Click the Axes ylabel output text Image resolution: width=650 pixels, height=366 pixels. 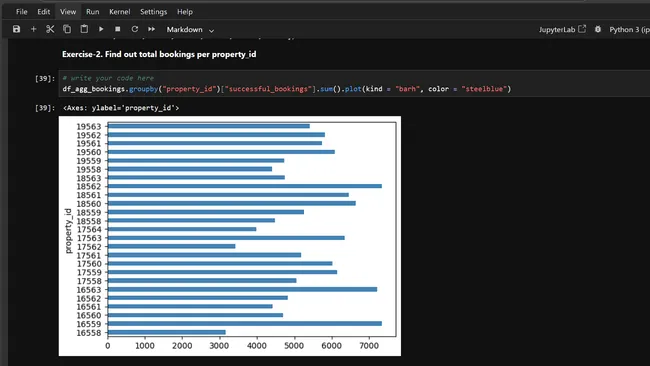point(121,108)
